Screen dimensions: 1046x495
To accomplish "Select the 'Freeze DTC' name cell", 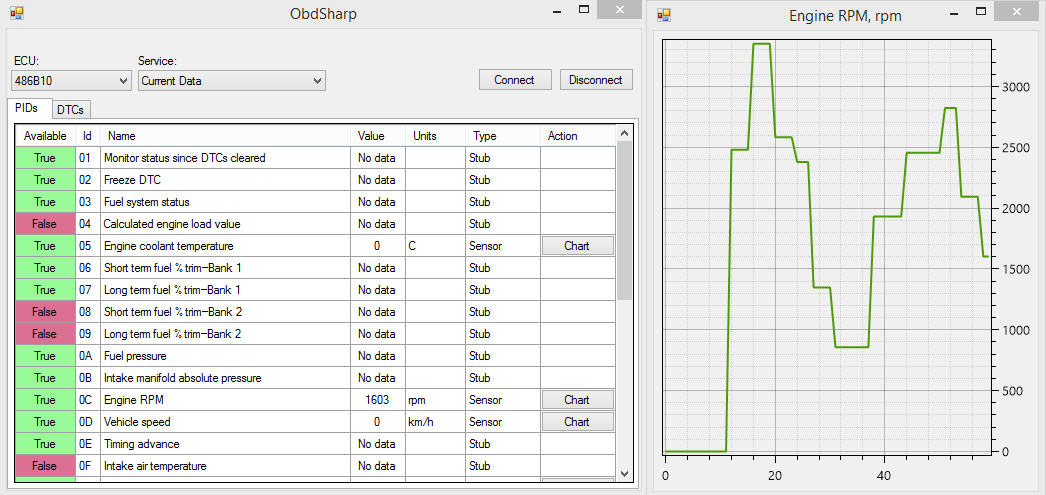I will tap(225, 180).
